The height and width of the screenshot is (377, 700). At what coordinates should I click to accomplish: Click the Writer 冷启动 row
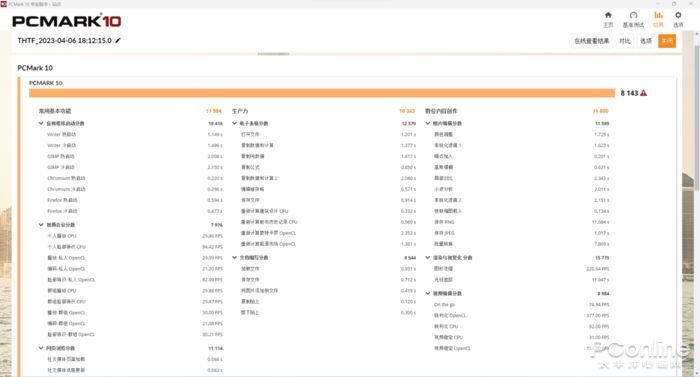[x=135, y=145]
